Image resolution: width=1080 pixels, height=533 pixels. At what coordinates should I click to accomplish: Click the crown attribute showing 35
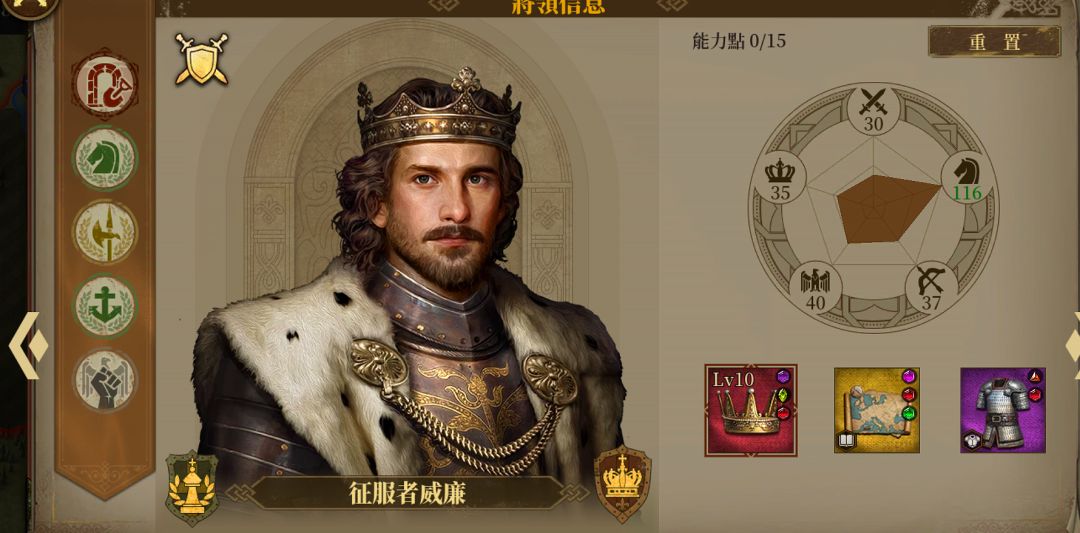point(780,178)
